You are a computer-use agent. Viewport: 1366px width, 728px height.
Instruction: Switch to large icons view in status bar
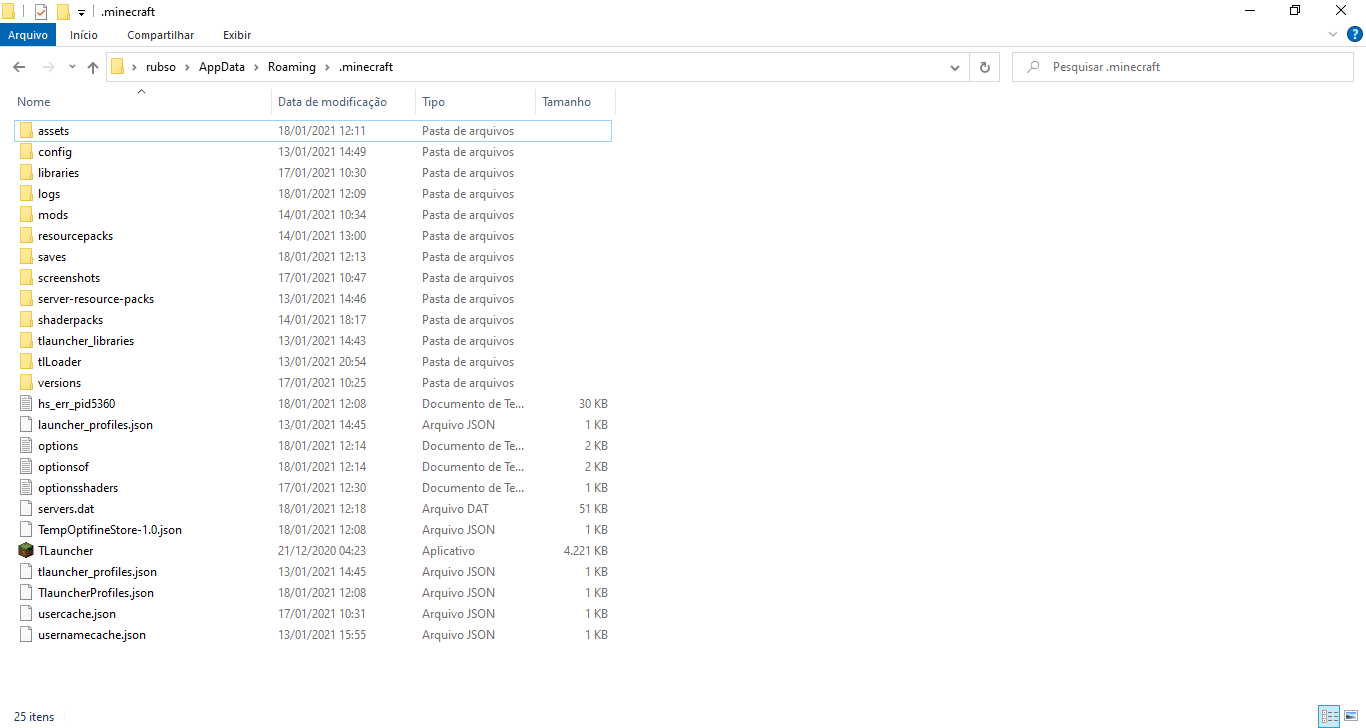click(x=1351, y=716)
